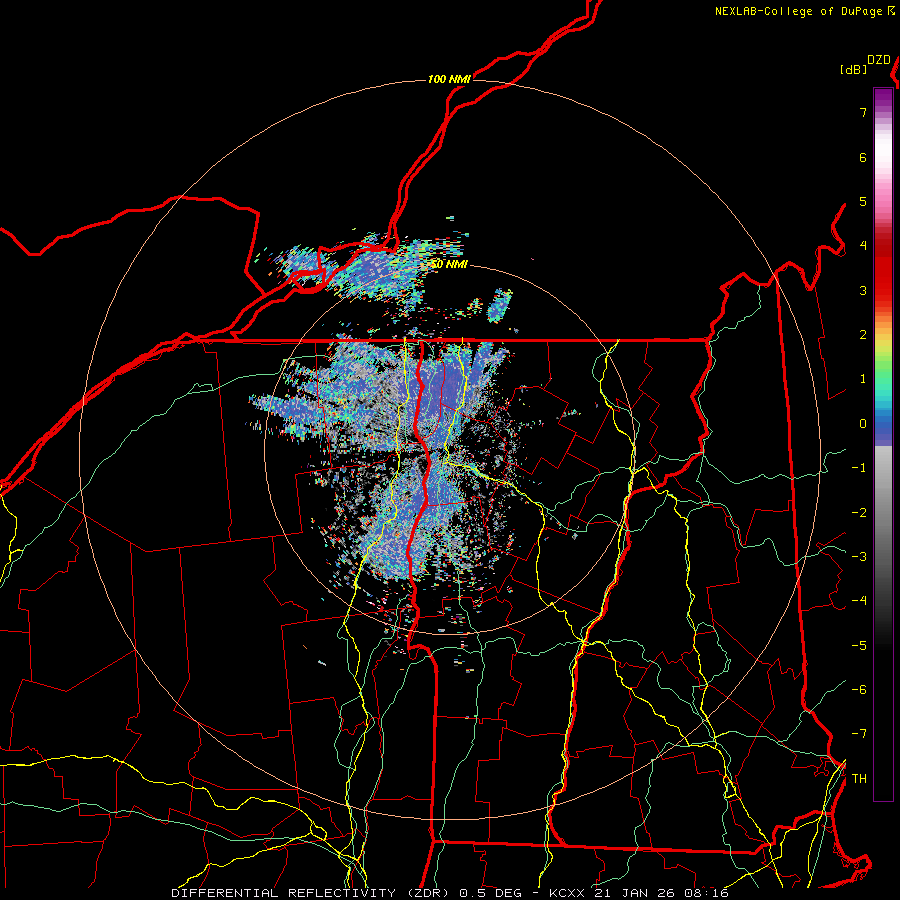
Task: Click the KCXX 21 JAN 26 08:16 timestamp
Action: point(639,893)
